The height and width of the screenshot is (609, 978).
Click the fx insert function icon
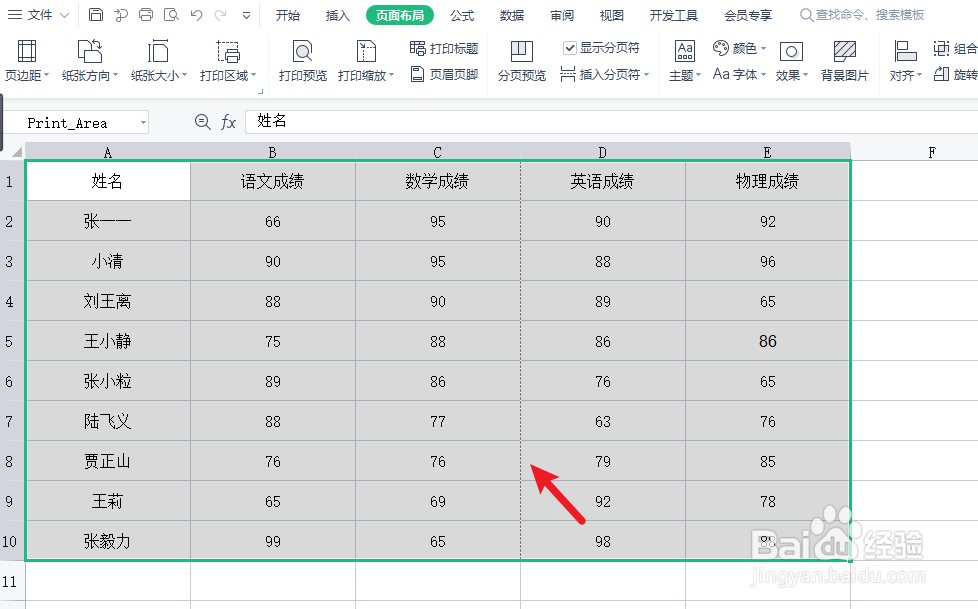pos(228,122)
